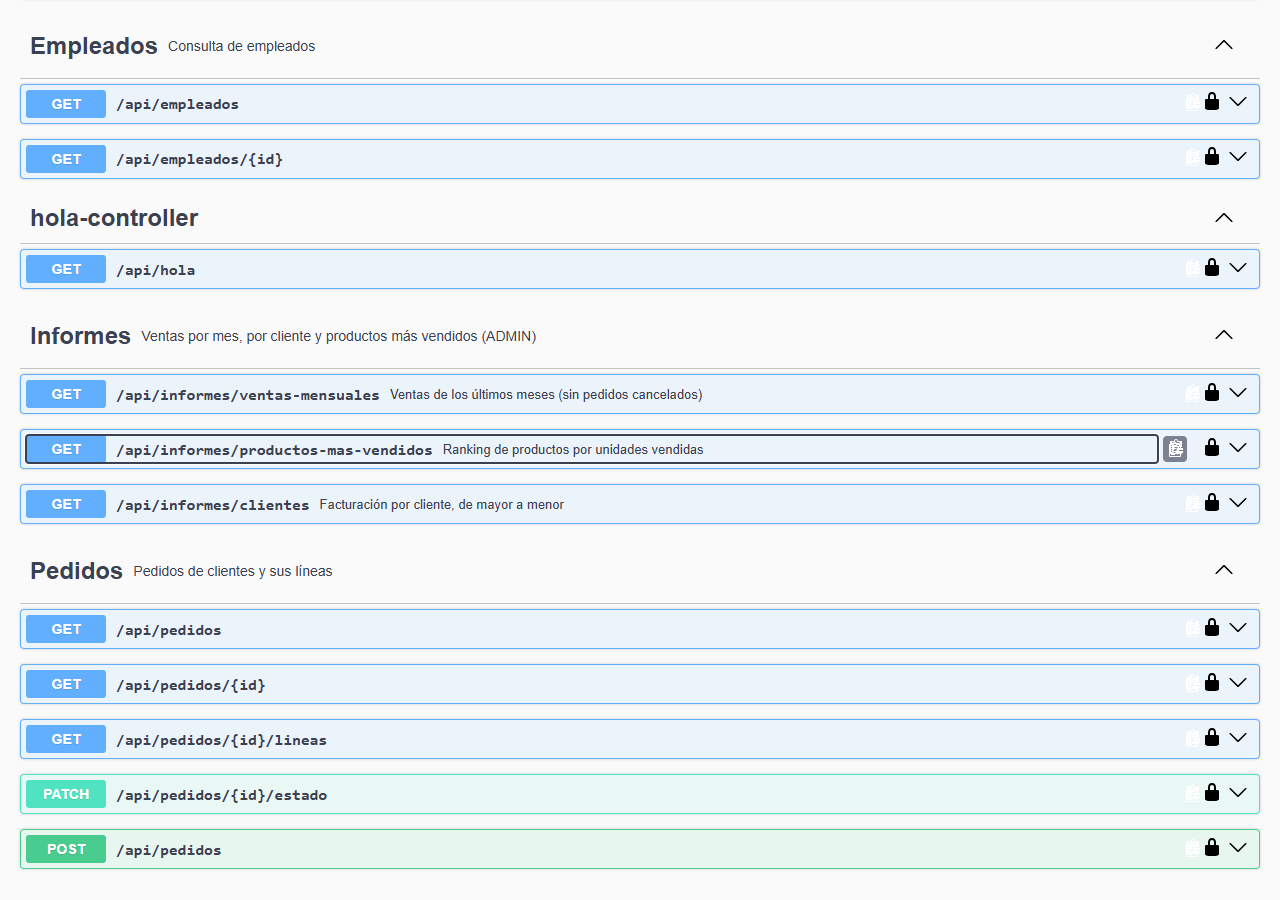Click lock icon on POST /api/pedidos row
1280x900 pixels.
point(1212,847)
